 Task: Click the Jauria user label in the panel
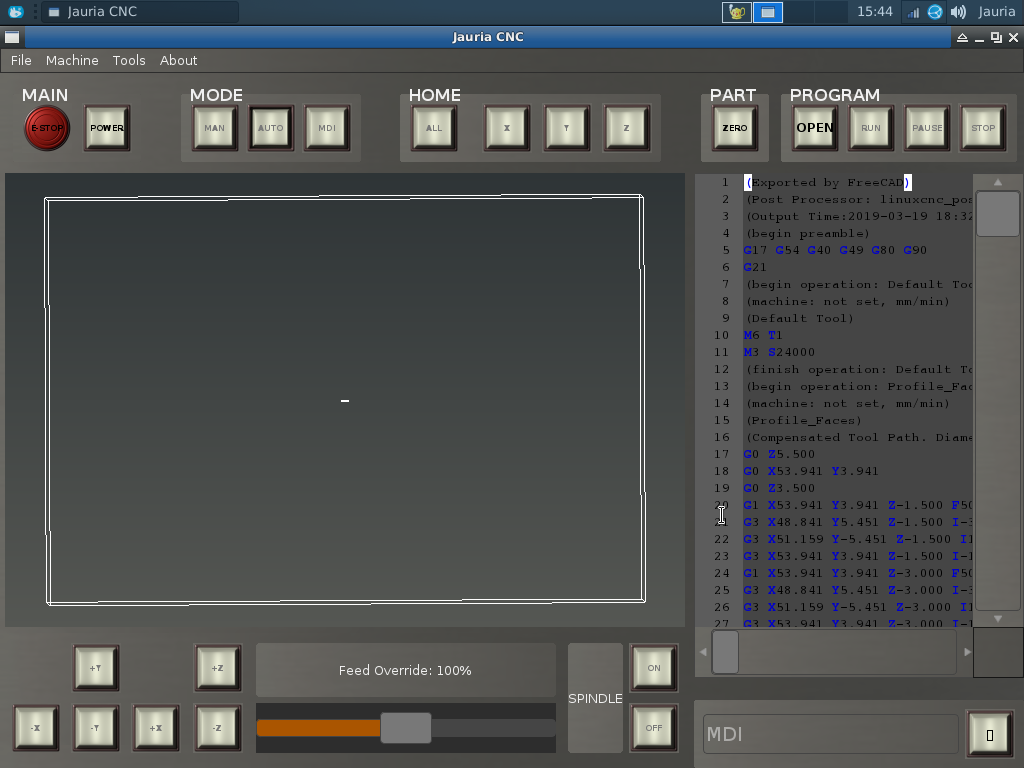(x=997, y=12)
